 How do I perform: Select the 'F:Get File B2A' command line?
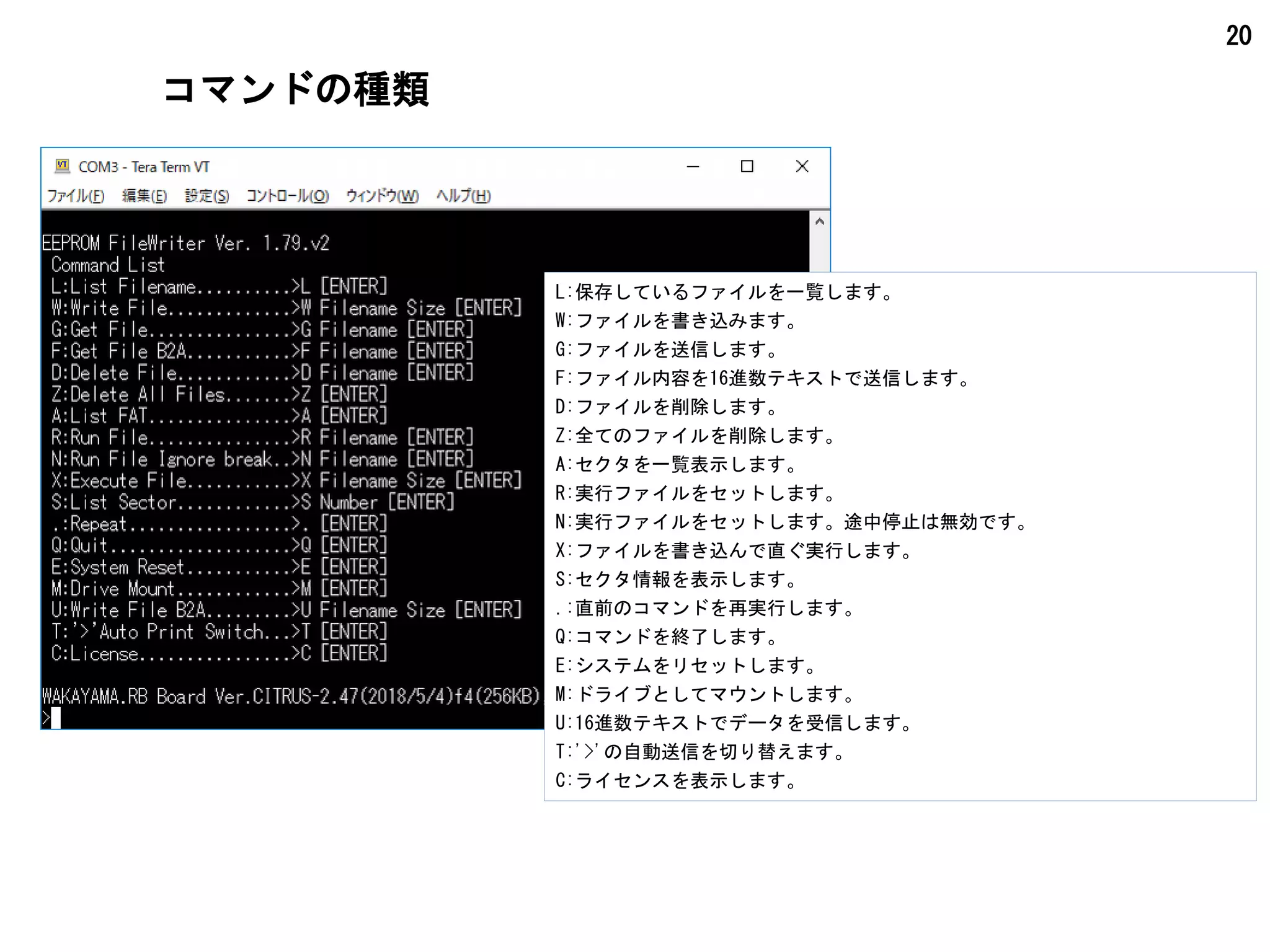262,351
